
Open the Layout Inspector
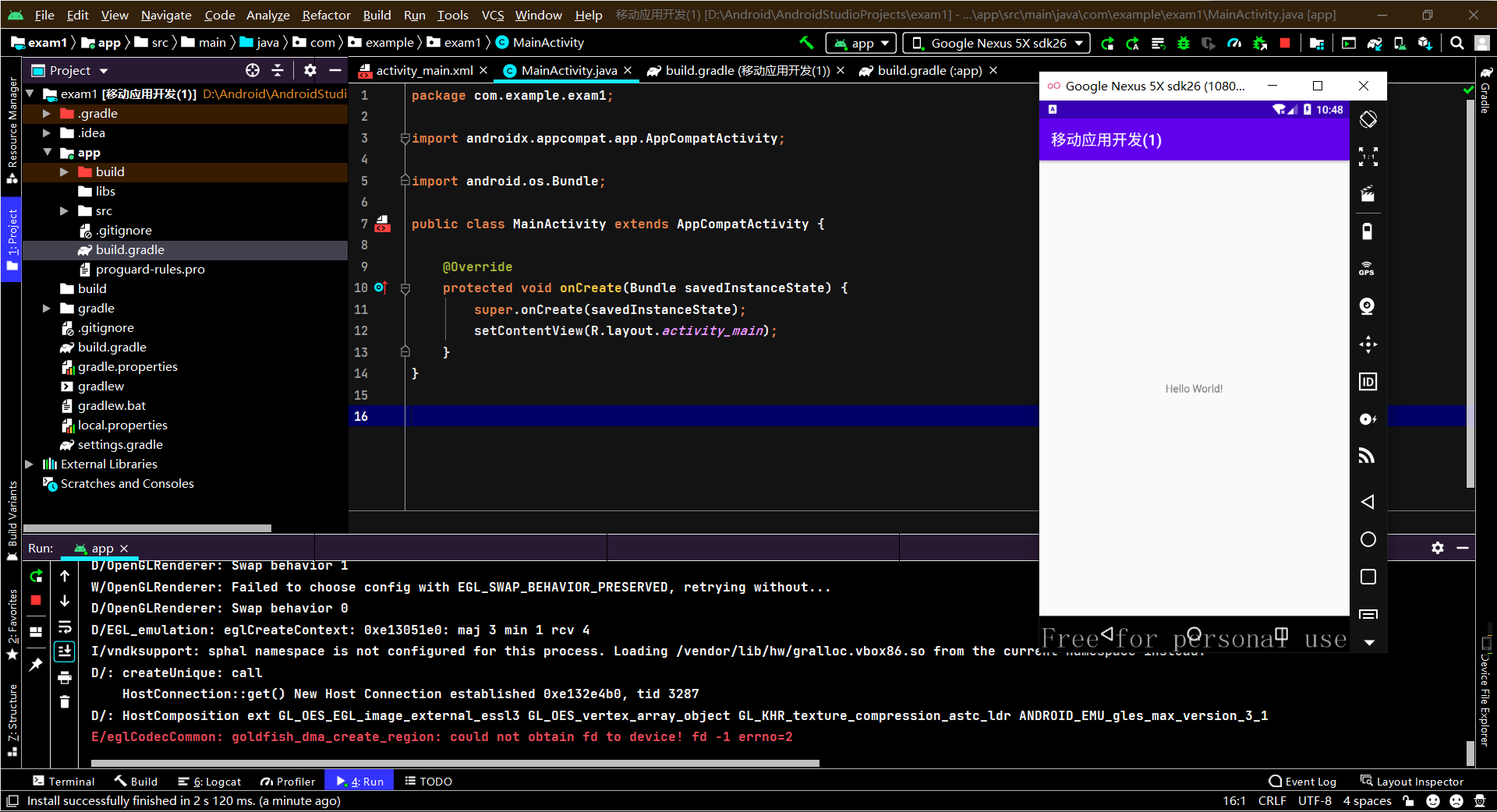(x=1412, y=782)
